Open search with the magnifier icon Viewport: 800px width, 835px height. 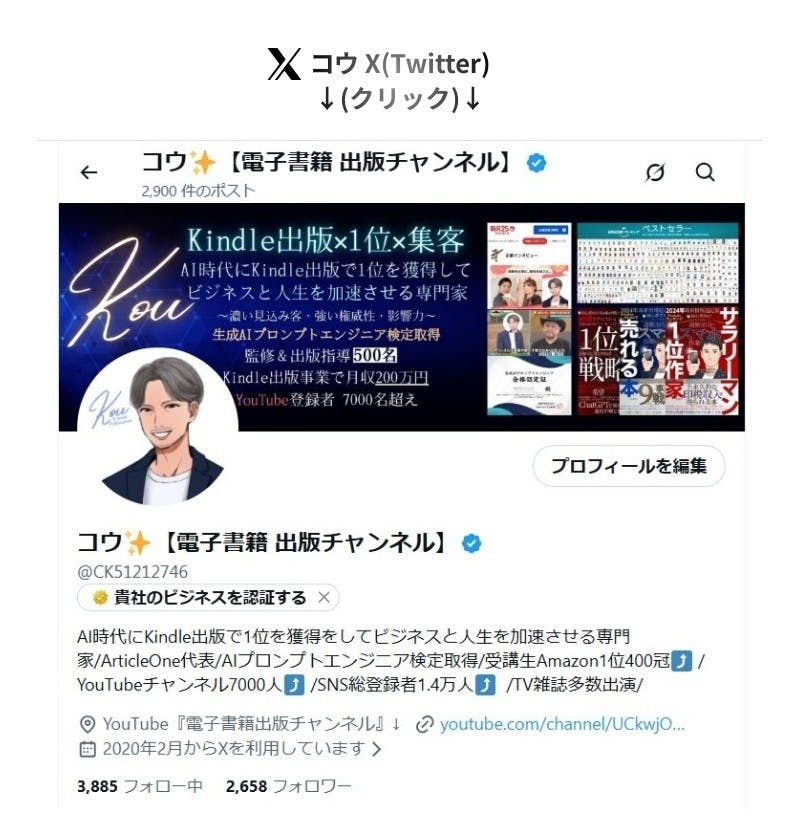[x=705, y=172]
